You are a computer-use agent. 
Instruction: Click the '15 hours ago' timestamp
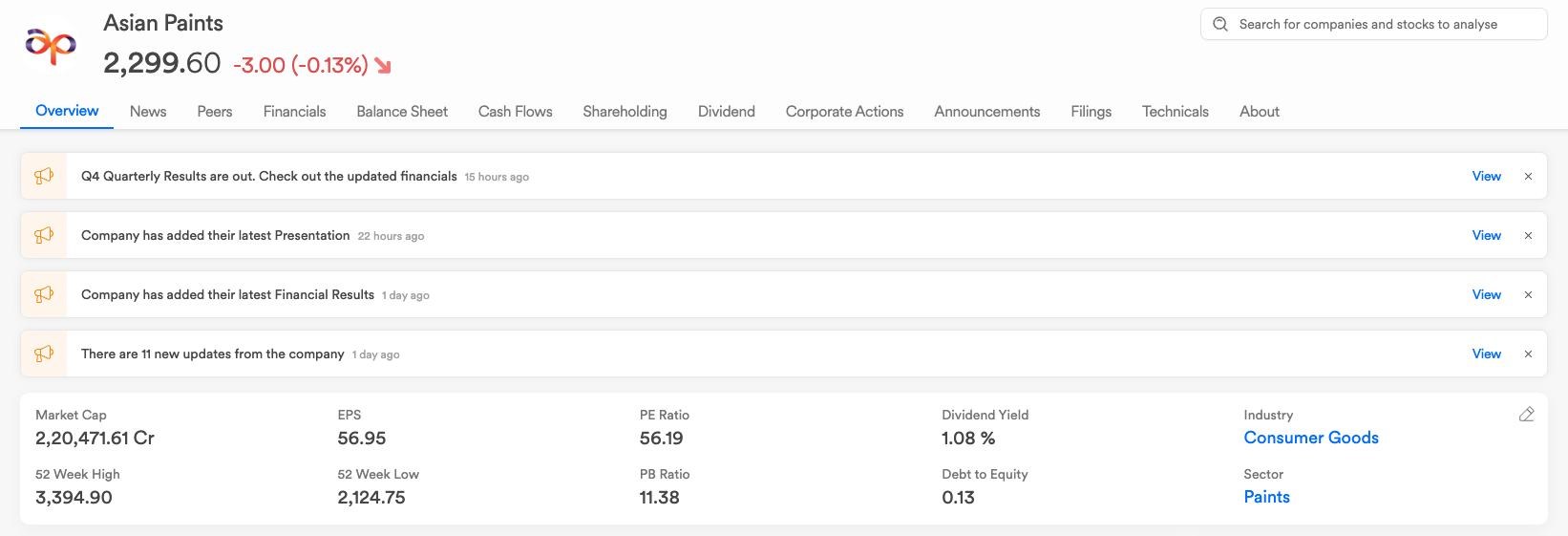pyautogui.click(x=497, y=177)
